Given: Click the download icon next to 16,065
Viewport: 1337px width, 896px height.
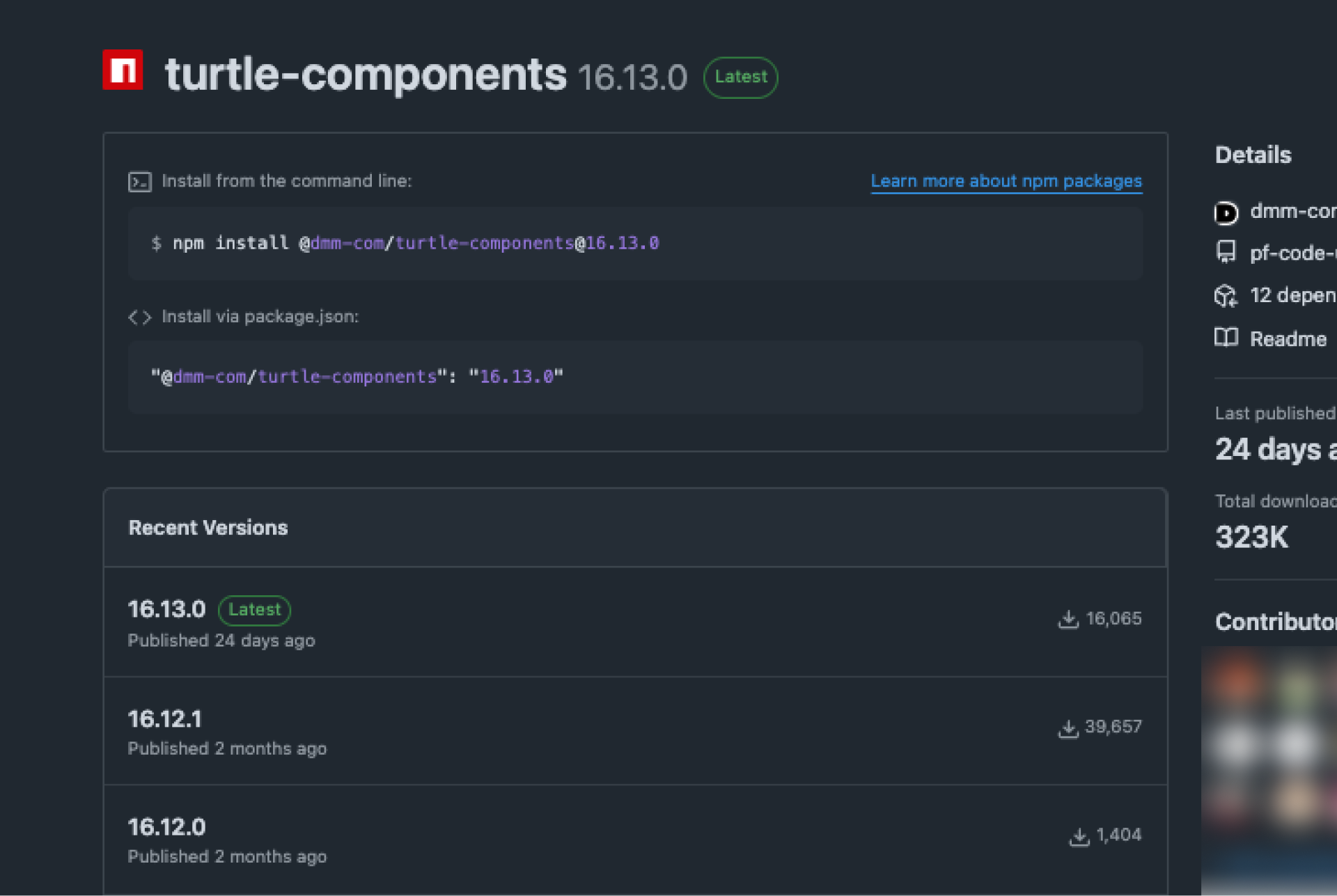Looking at the screenshot, I should pyautogui.click(x=1068, y=618).
